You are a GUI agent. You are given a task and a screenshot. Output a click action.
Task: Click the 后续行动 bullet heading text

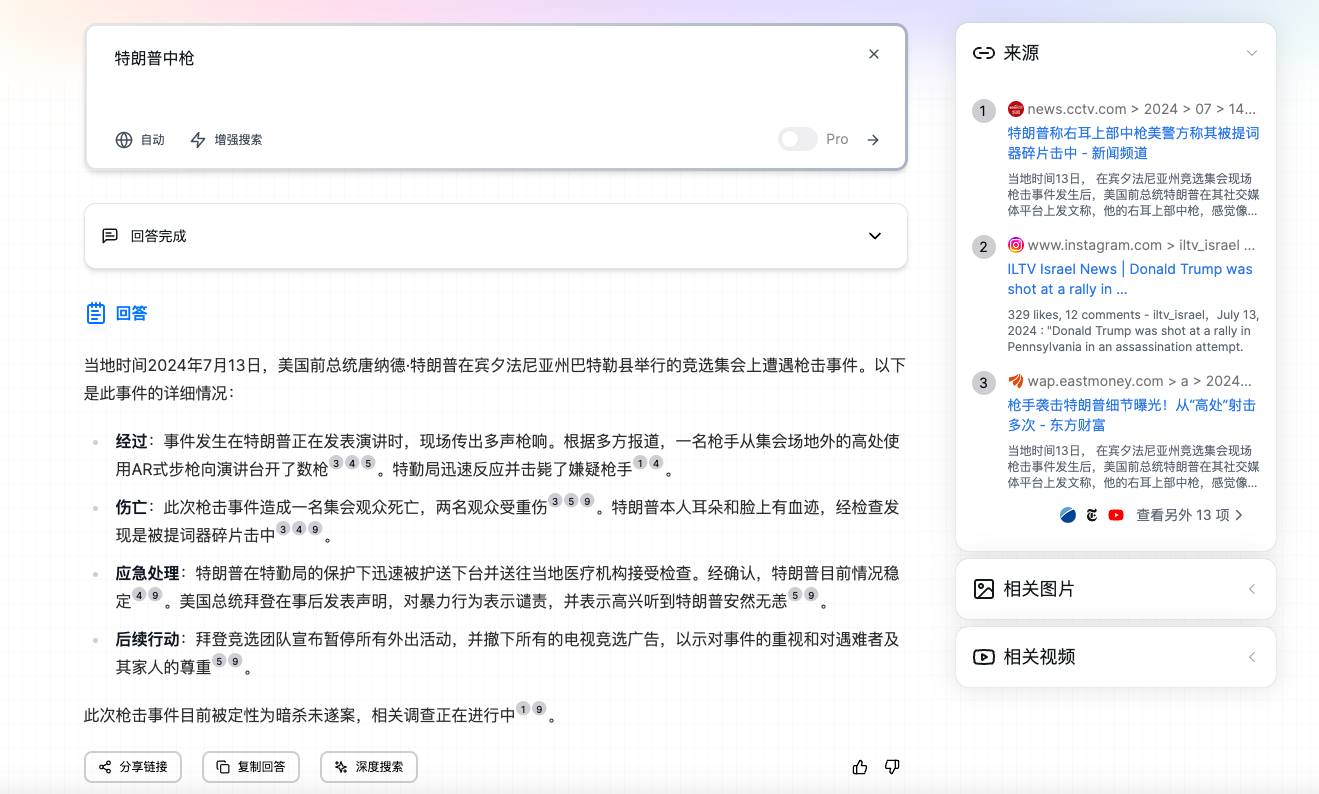point(147,639)
